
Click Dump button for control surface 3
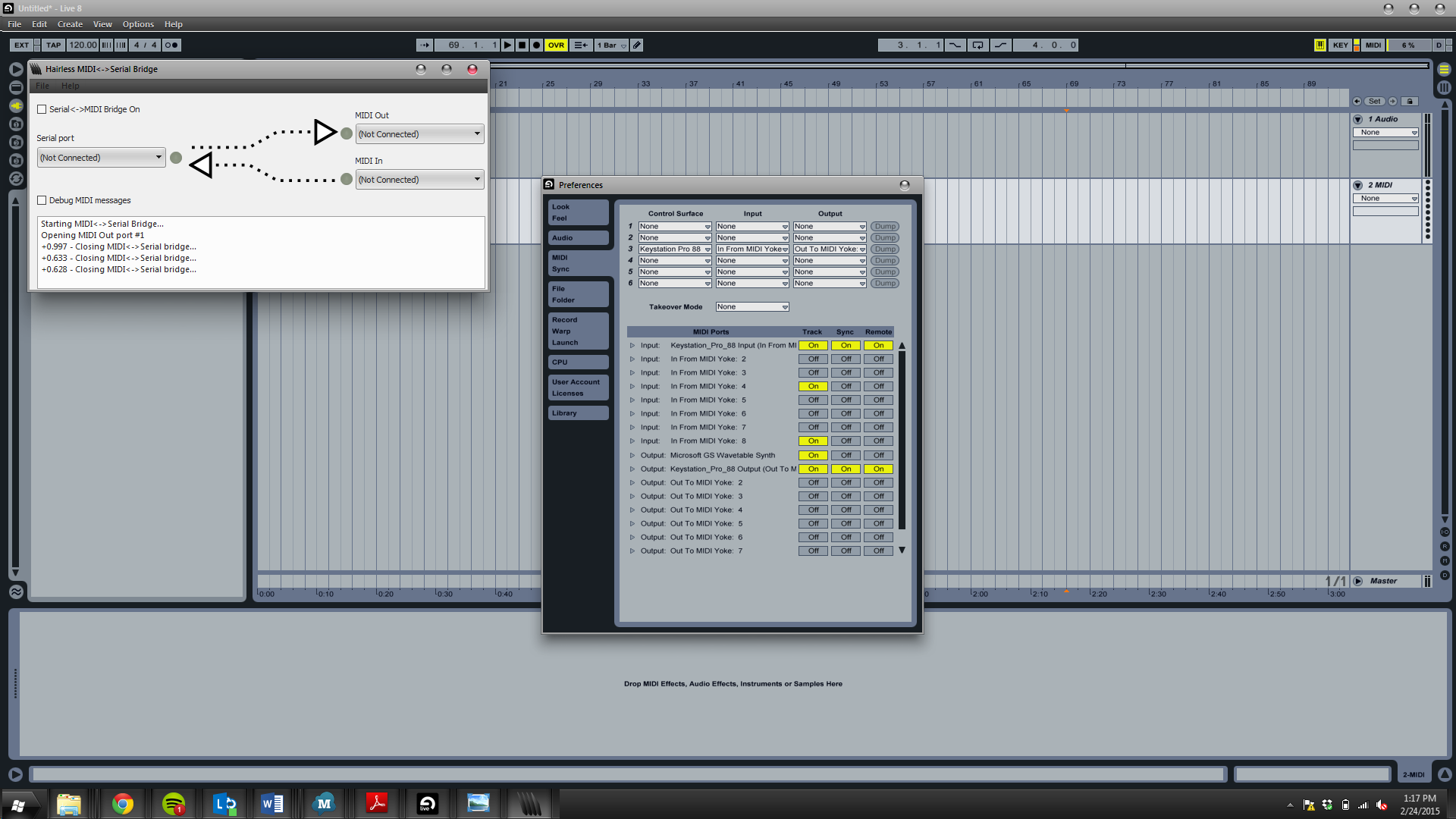coord(884,249)
